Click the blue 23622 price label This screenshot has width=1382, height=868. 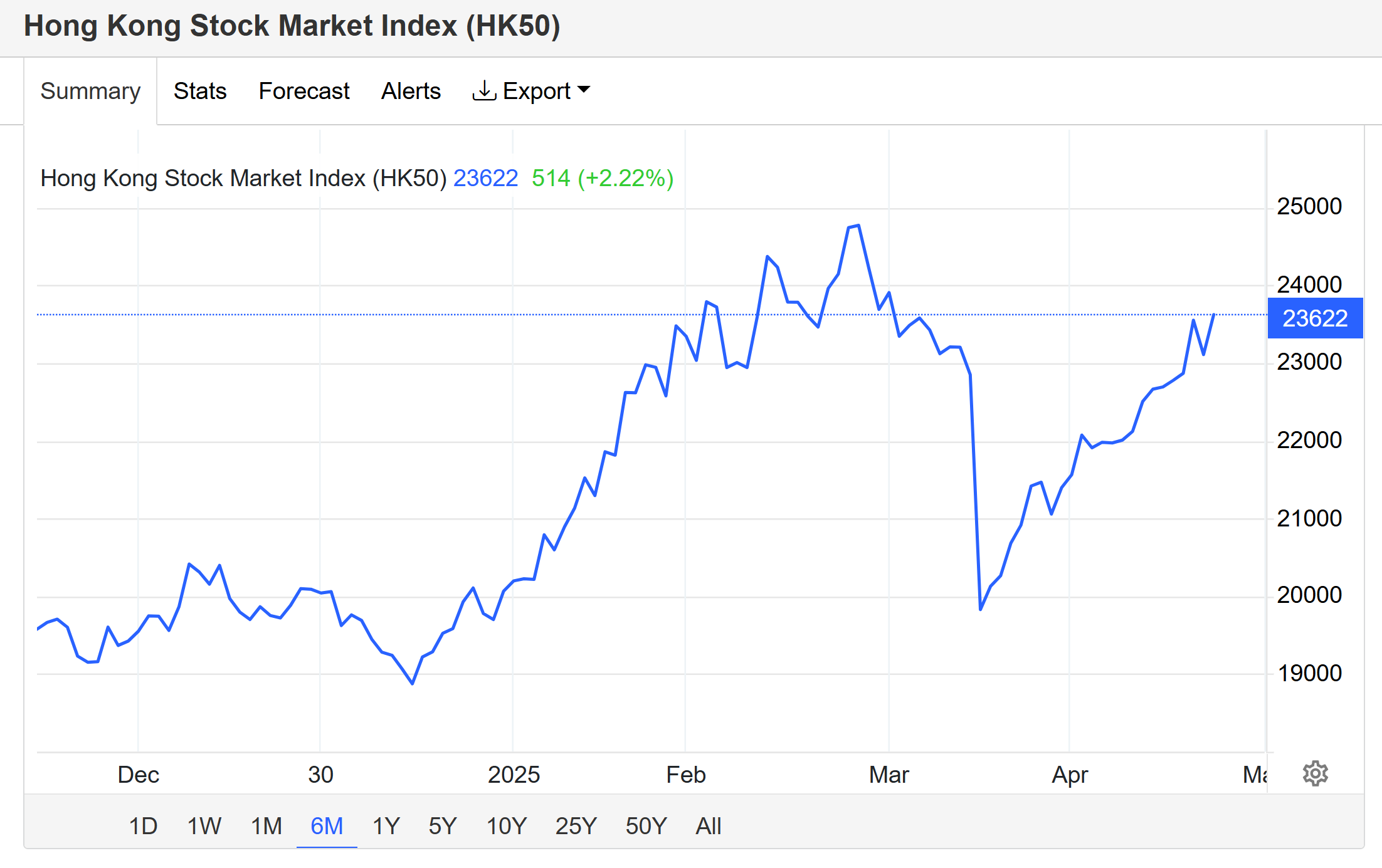pos(1315,318)
